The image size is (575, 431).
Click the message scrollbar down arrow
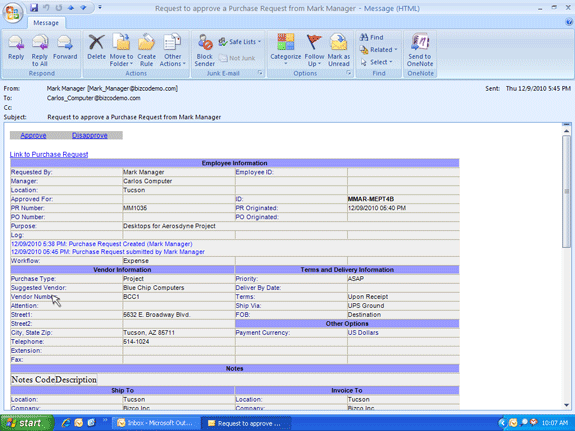[x=567, y=405]
